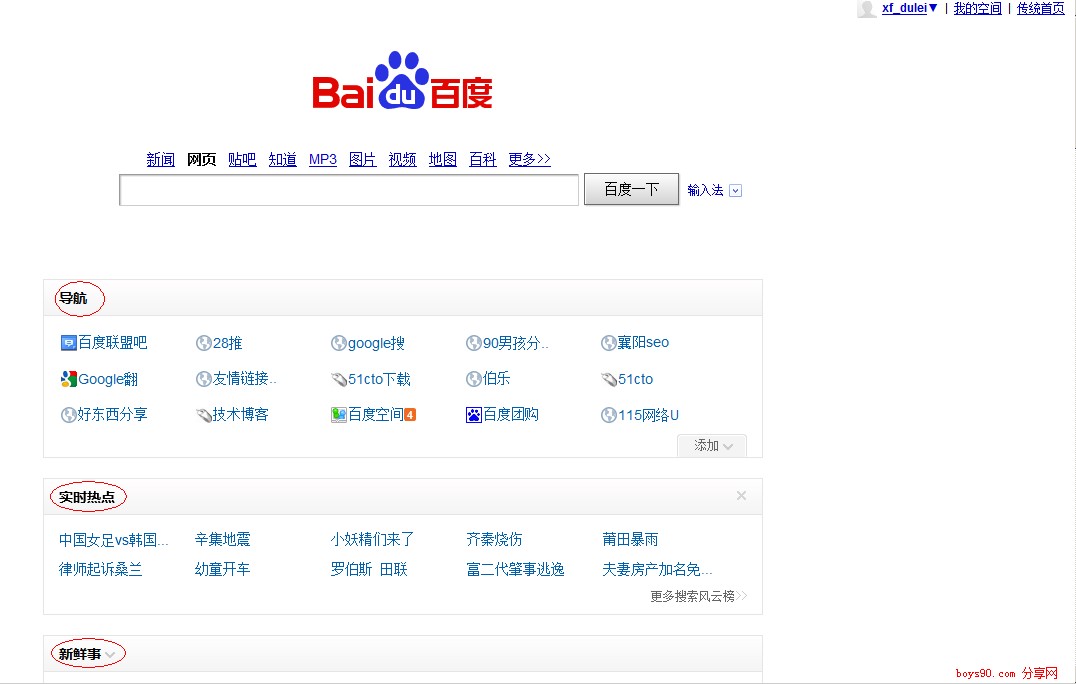The image size is (1076, 684).
Task: Expand the 新鲜事 section chevron
Action: click(111, 654)
